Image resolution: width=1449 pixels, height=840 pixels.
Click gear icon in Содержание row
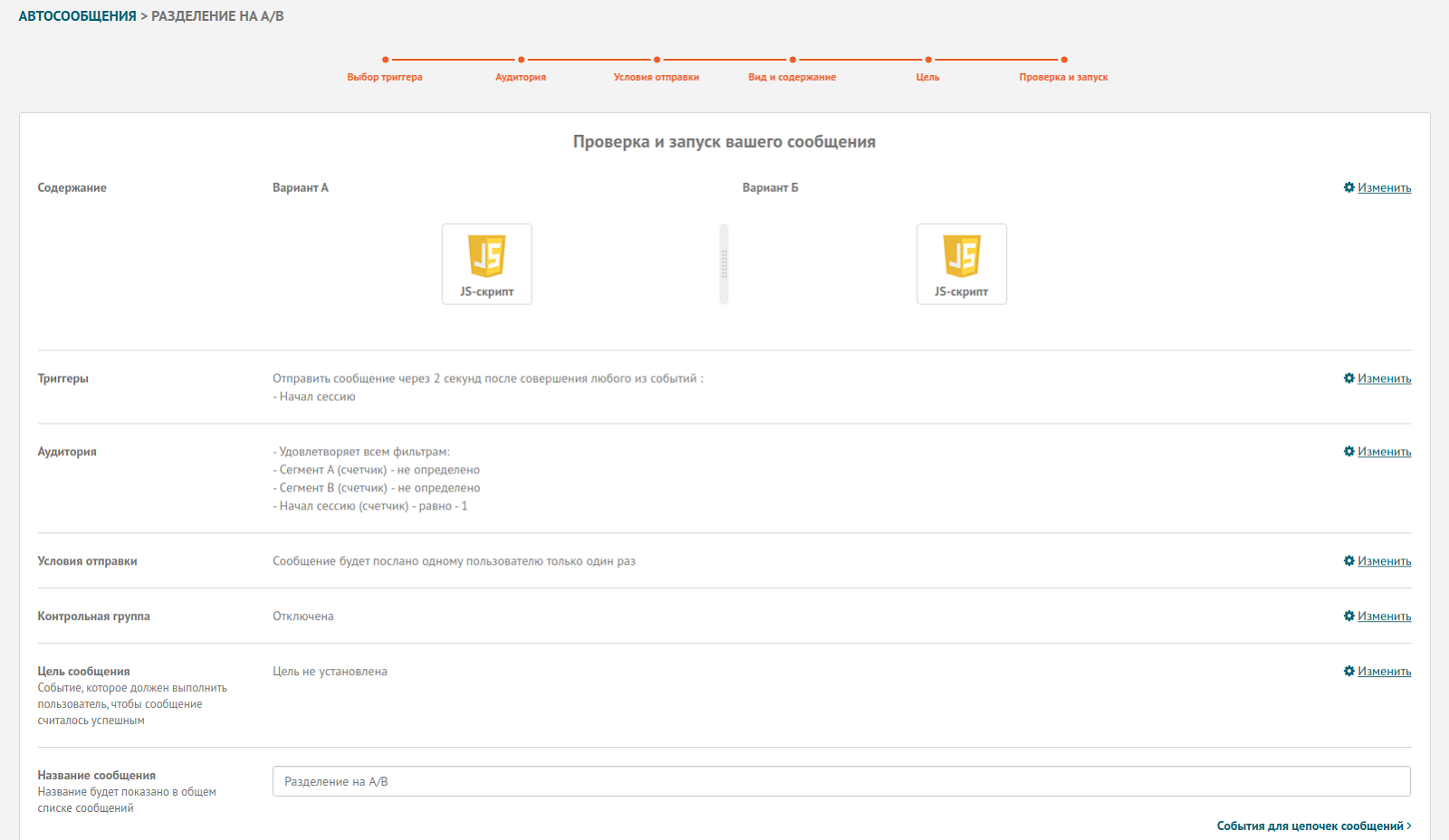click(x=1349, y=187)
